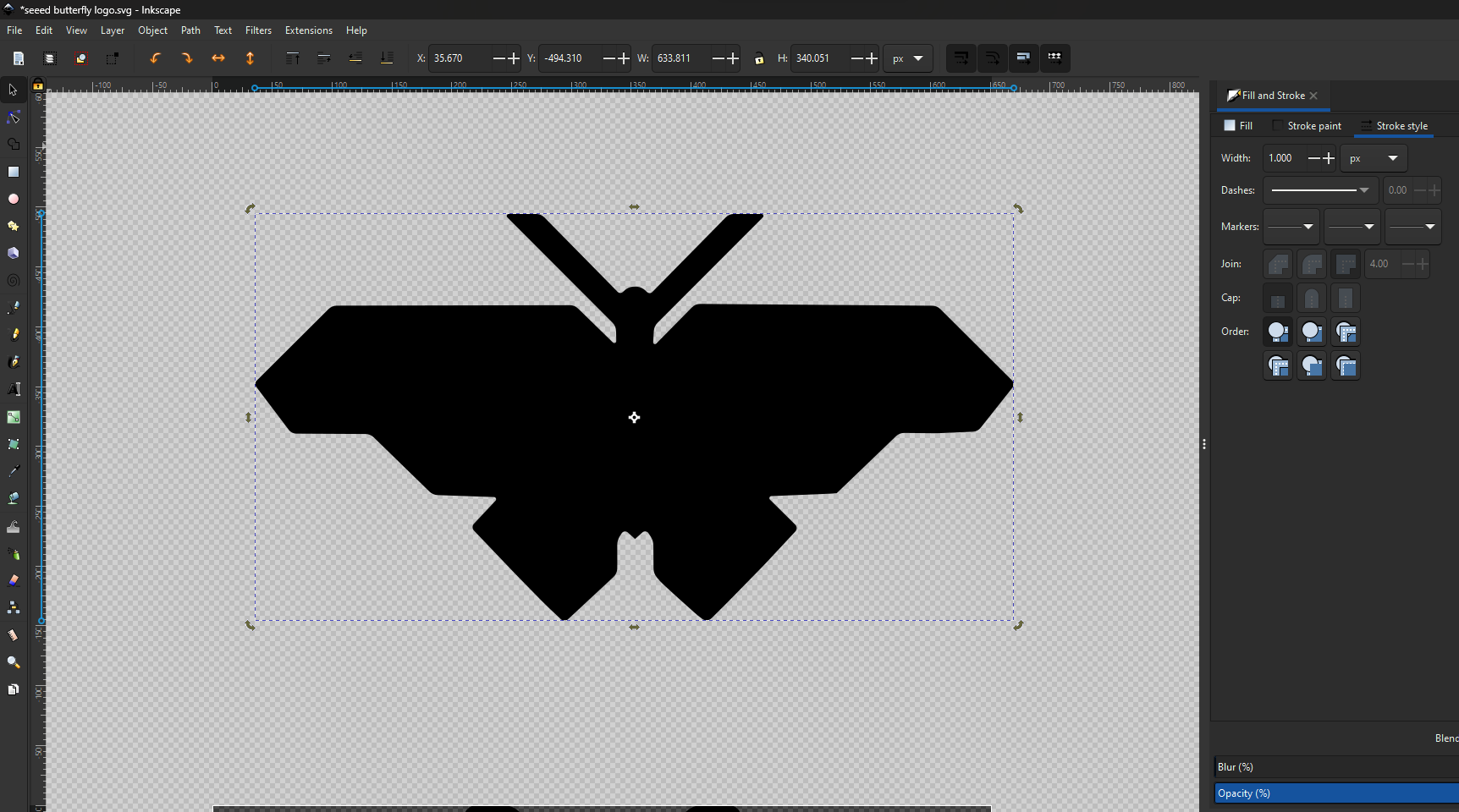Select the Star and polygon tool
This screenshot has height=812, width=1459.
click(14, 226)
